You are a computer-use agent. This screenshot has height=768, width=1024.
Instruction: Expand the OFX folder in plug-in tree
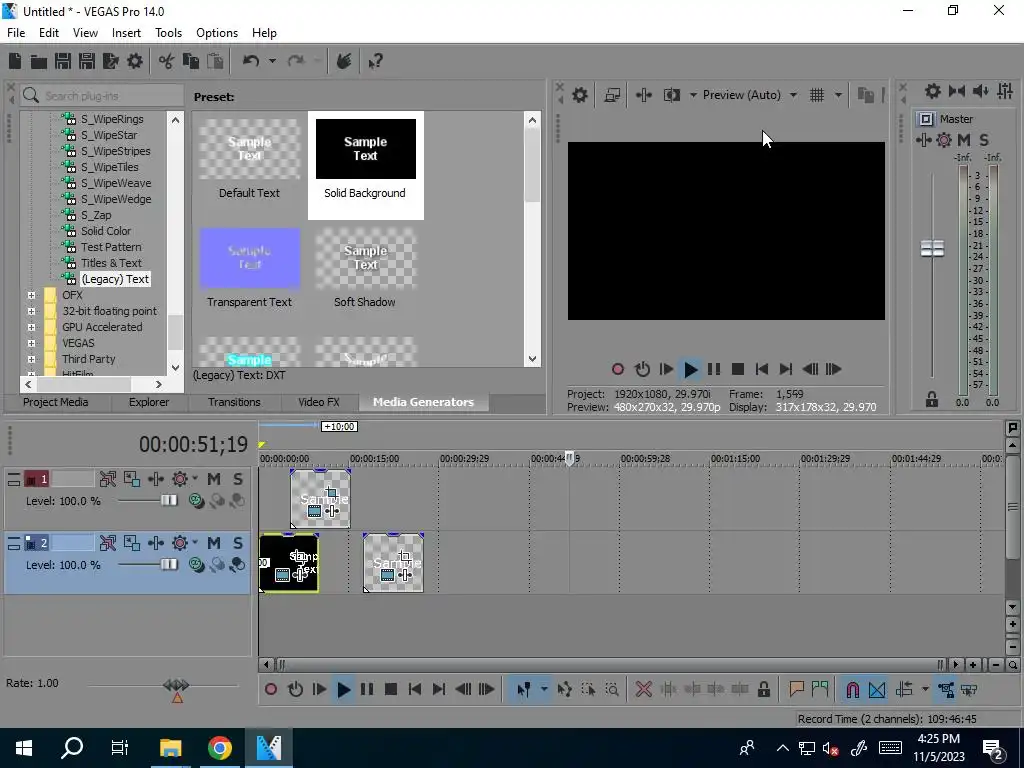pos(31,295)
